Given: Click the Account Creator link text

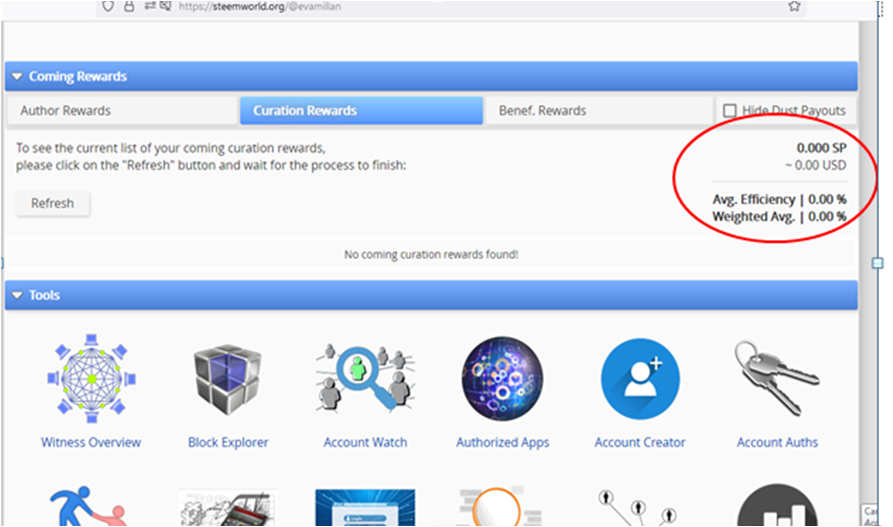Looking at the screenshot, I should pos(640,442).
